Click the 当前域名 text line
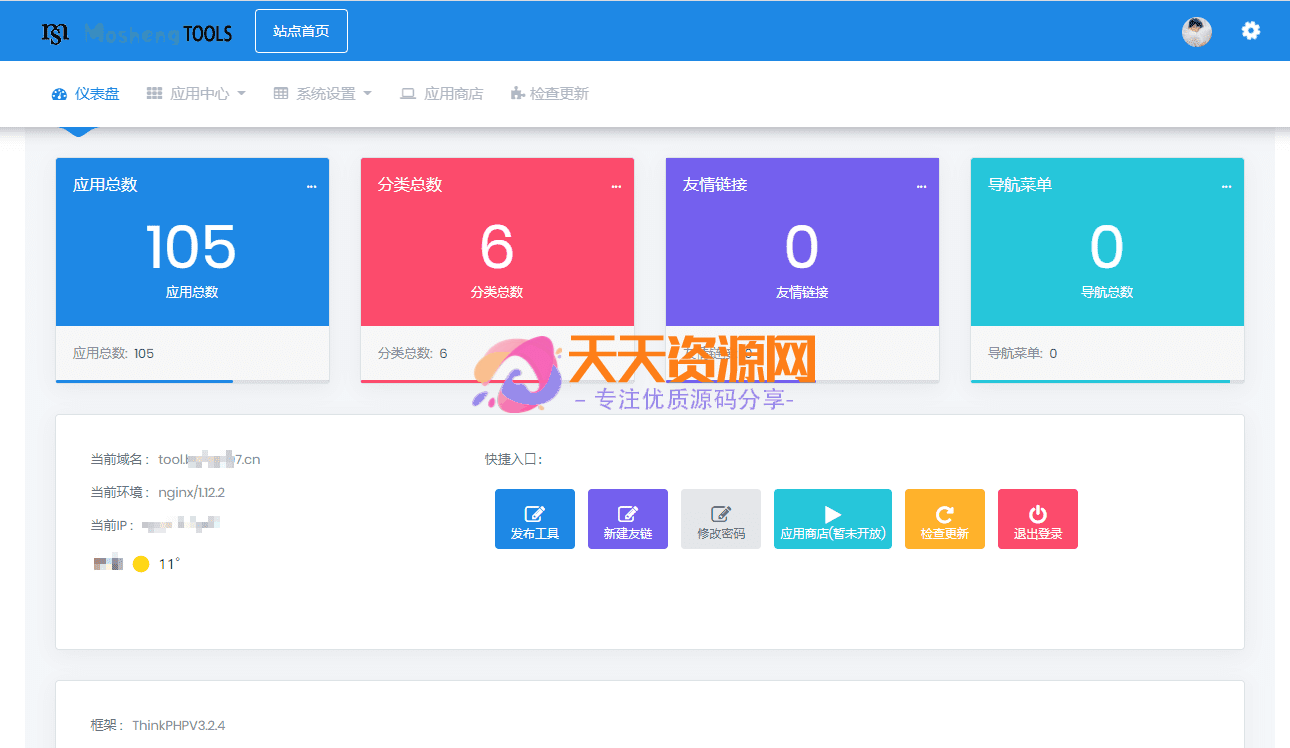The width and height of the screenshot is (1290, 748). pyautogui.click(x=176, y=460)
